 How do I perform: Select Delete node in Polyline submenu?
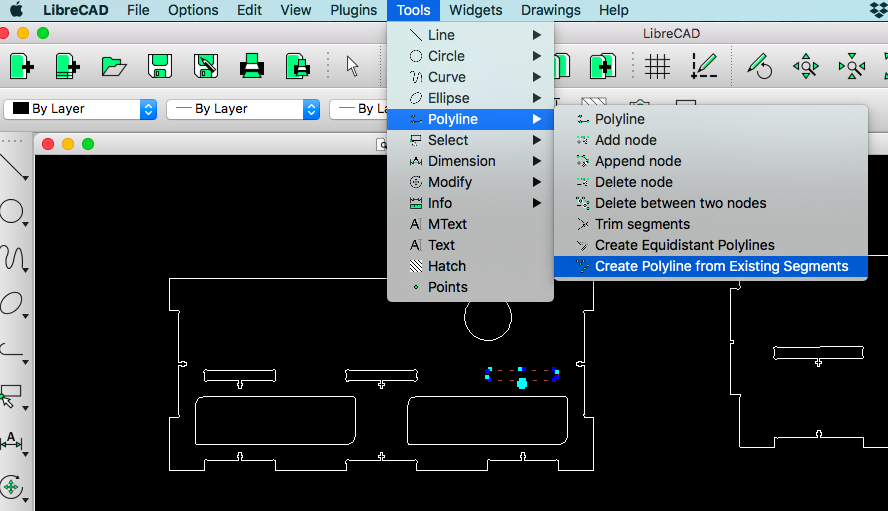(x=711, y=182)
